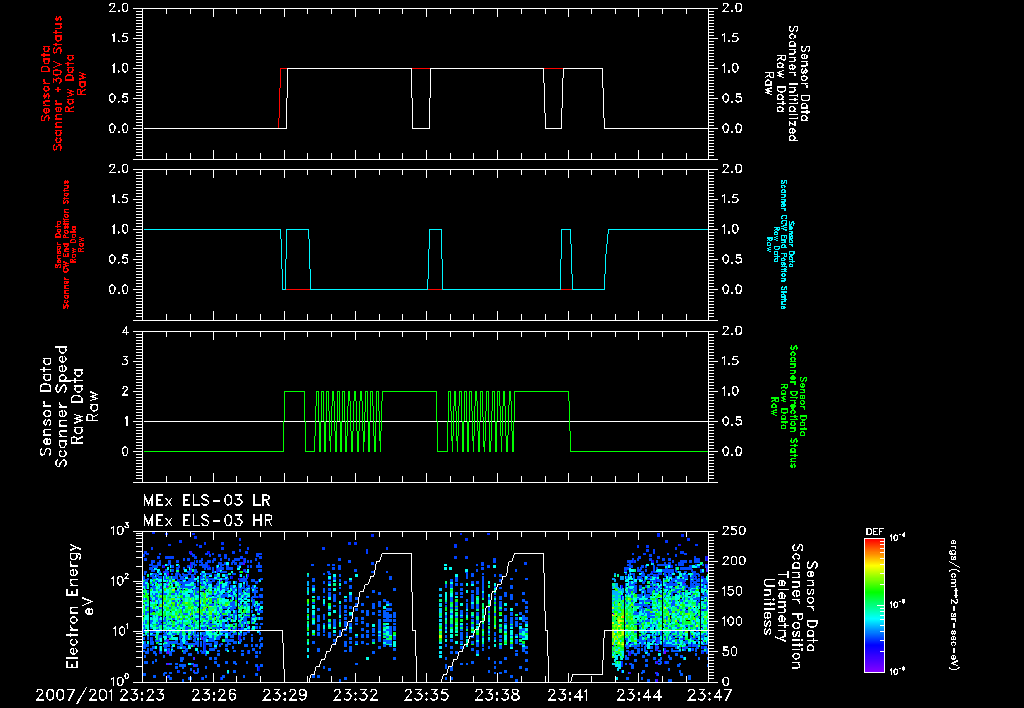Select the 23:44 time axis label
This screenshot has height=708, width=1024.
639,695
